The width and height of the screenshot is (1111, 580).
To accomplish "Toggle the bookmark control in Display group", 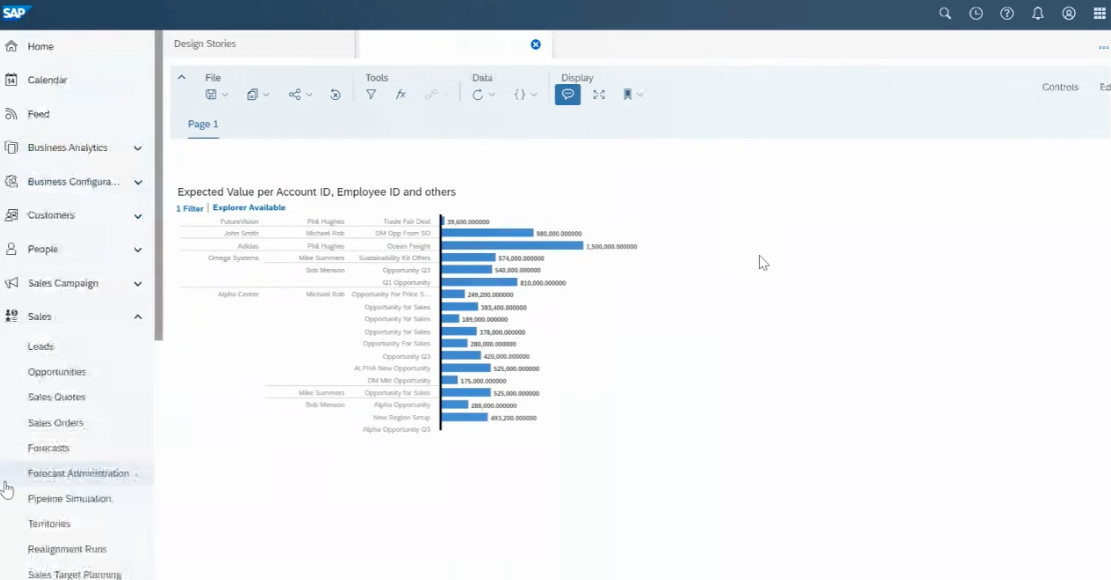I will (627, 93).
